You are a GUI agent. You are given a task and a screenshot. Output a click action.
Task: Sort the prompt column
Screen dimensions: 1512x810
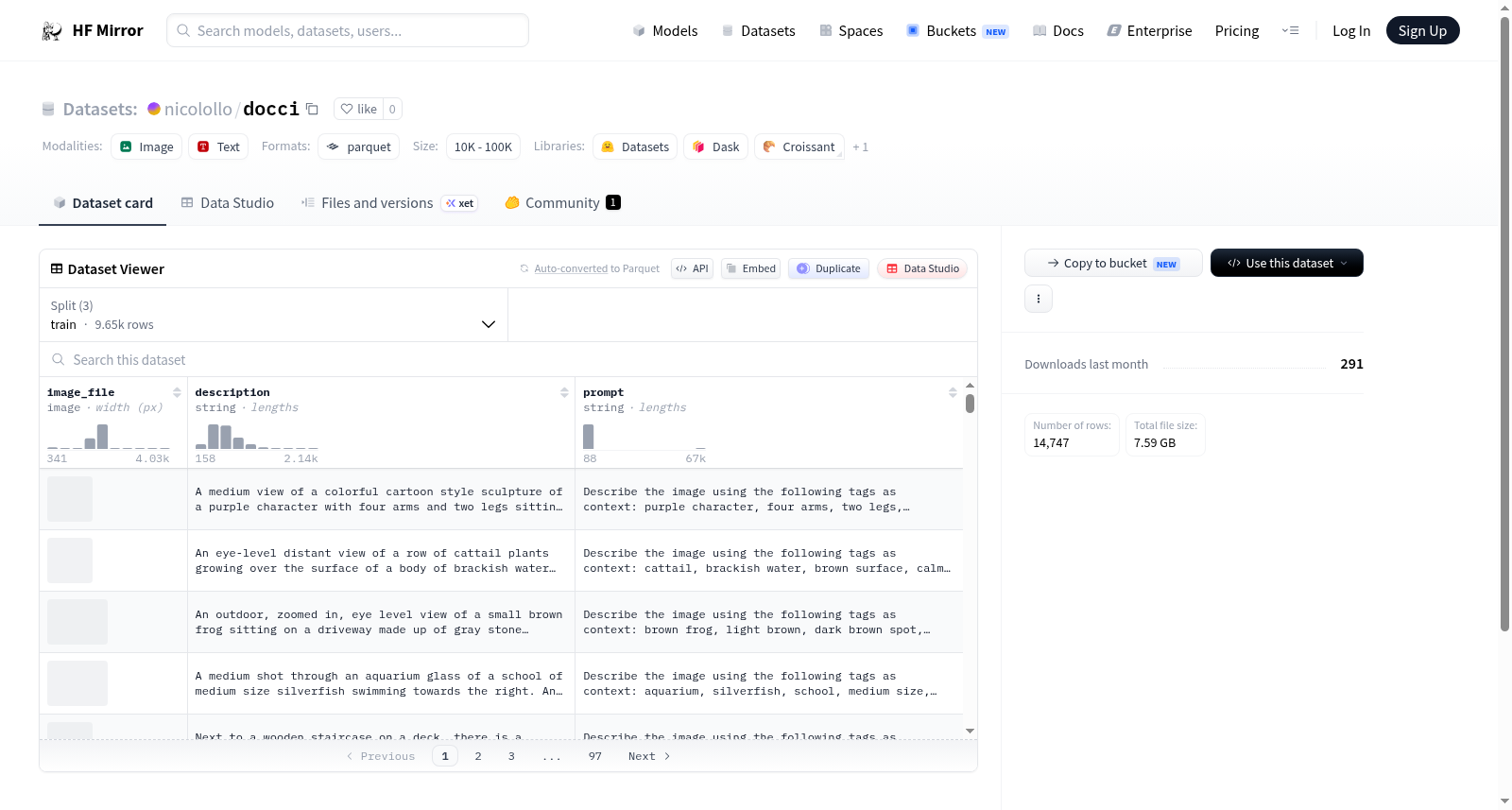(953, 392)
